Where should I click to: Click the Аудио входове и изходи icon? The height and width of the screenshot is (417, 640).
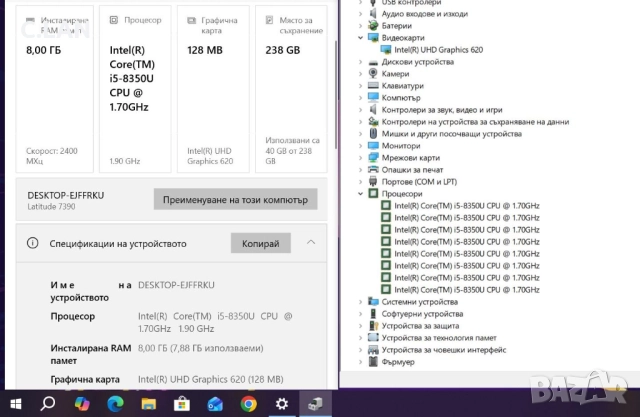point(373,13)
